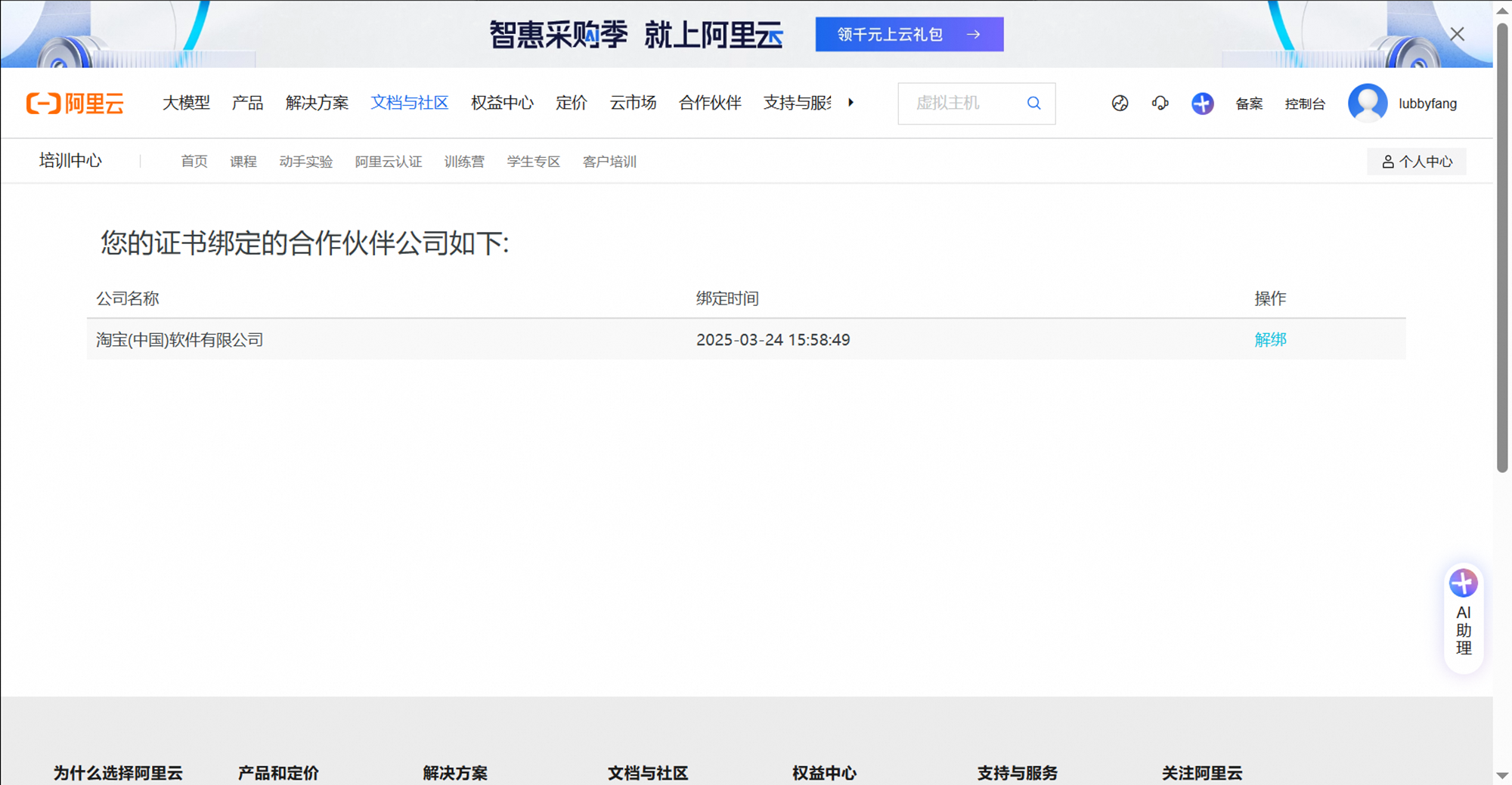
Task: Click the scrollbar down arrow
Action: [x=1502, y=776]
